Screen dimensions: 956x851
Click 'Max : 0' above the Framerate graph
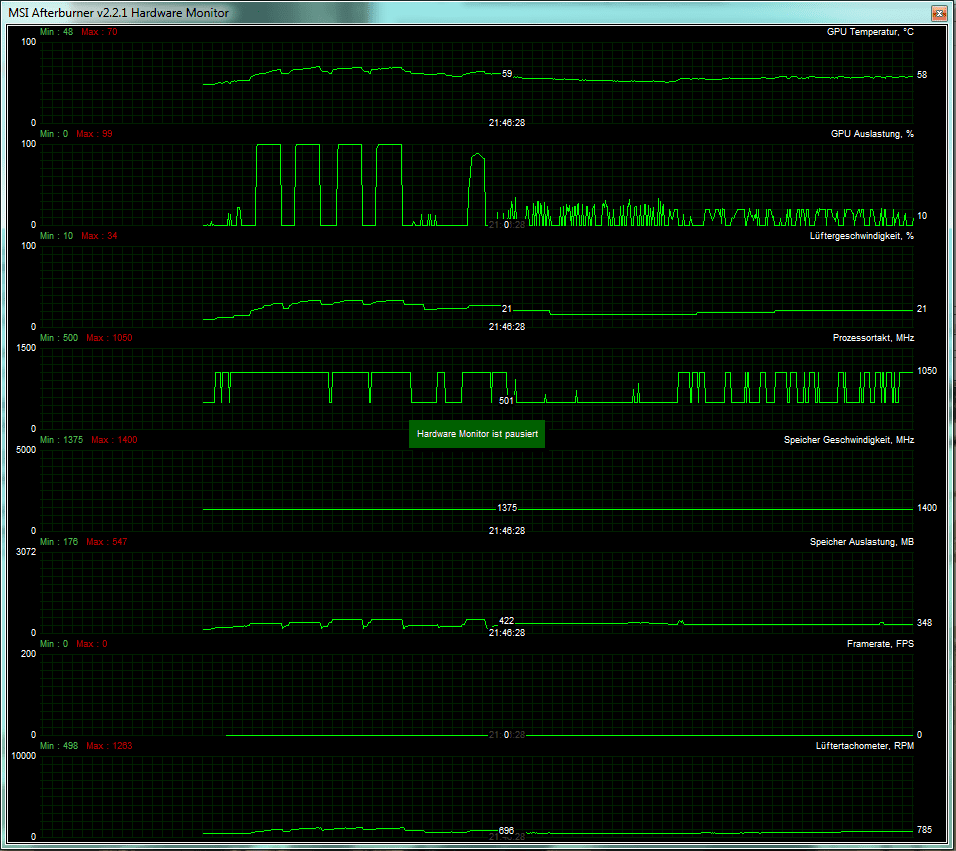[x=91, y=644]
